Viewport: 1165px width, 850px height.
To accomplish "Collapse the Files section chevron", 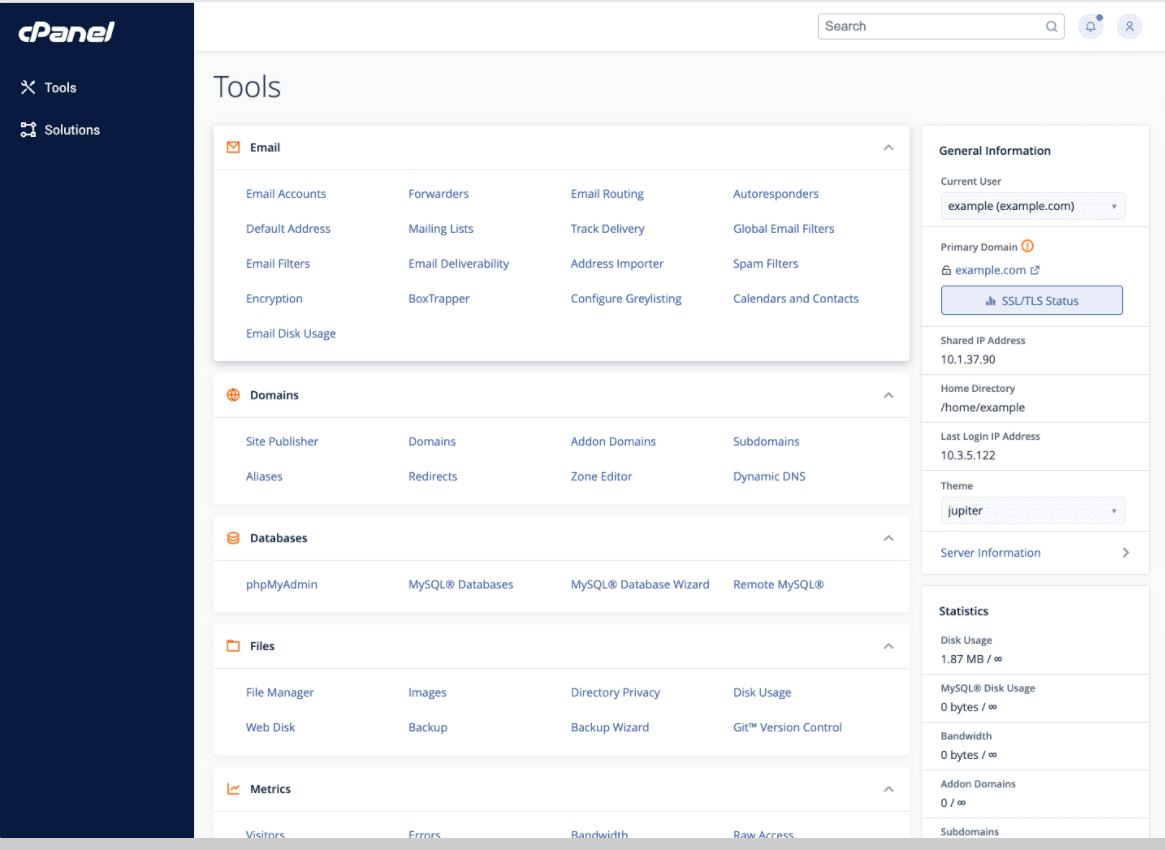I will [x=889, y=646].
